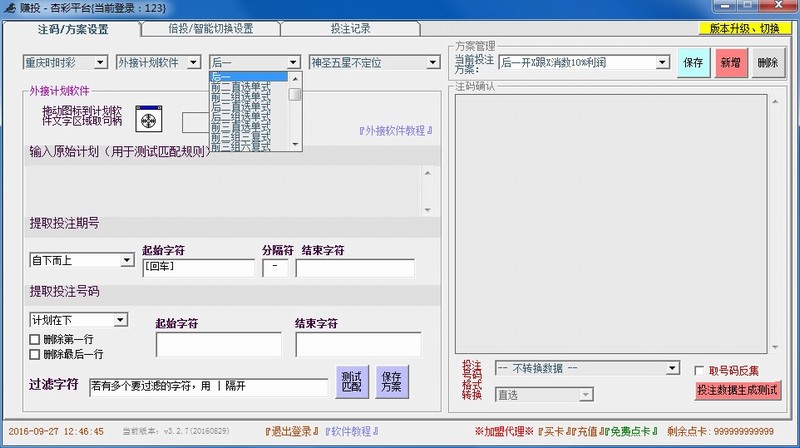Screen dimensions: 800x448
Task: Expand the 外接计划软件 dropdown
Action: pos(160,62)
